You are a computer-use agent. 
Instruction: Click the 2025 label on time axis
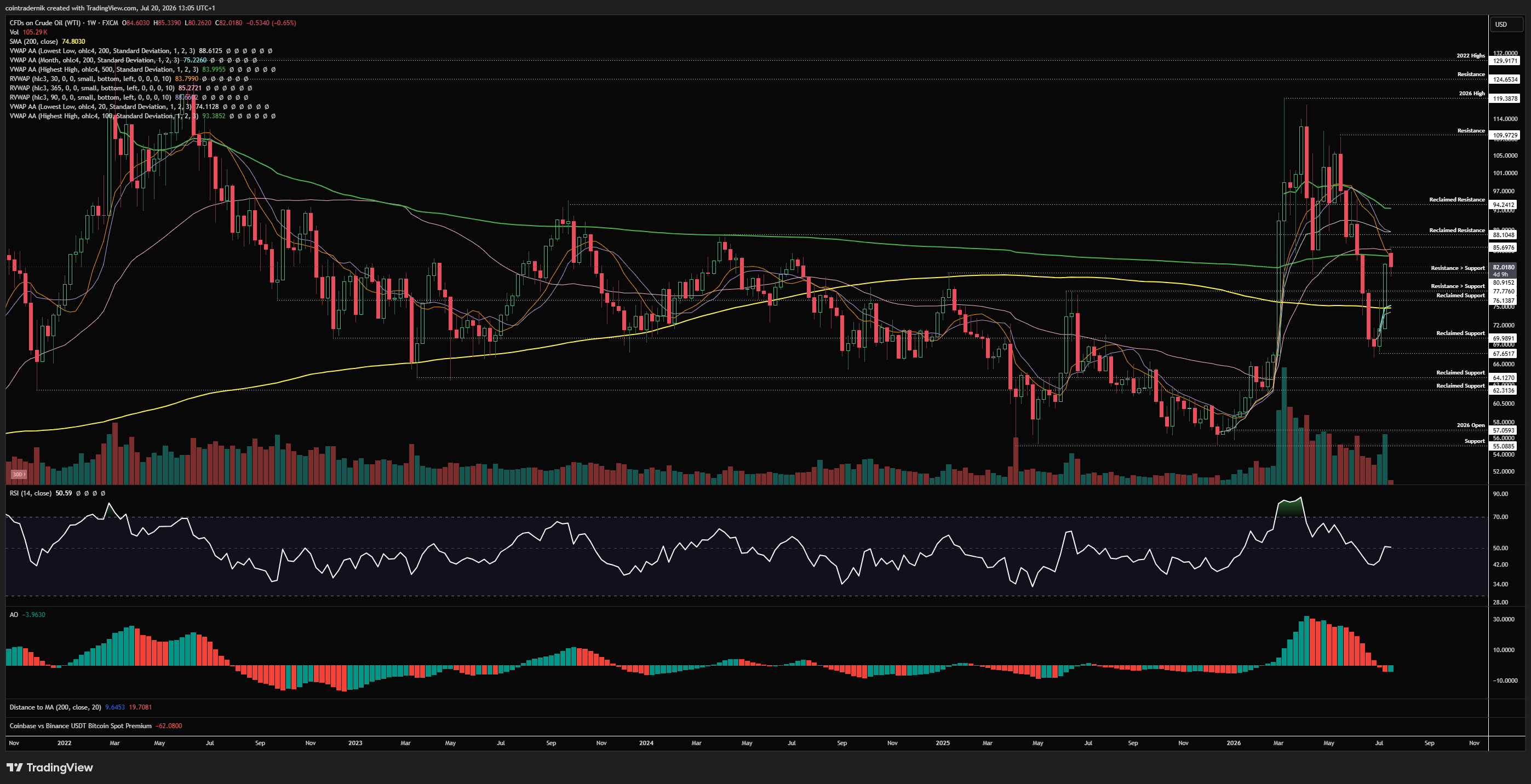[x=943, y=743]
